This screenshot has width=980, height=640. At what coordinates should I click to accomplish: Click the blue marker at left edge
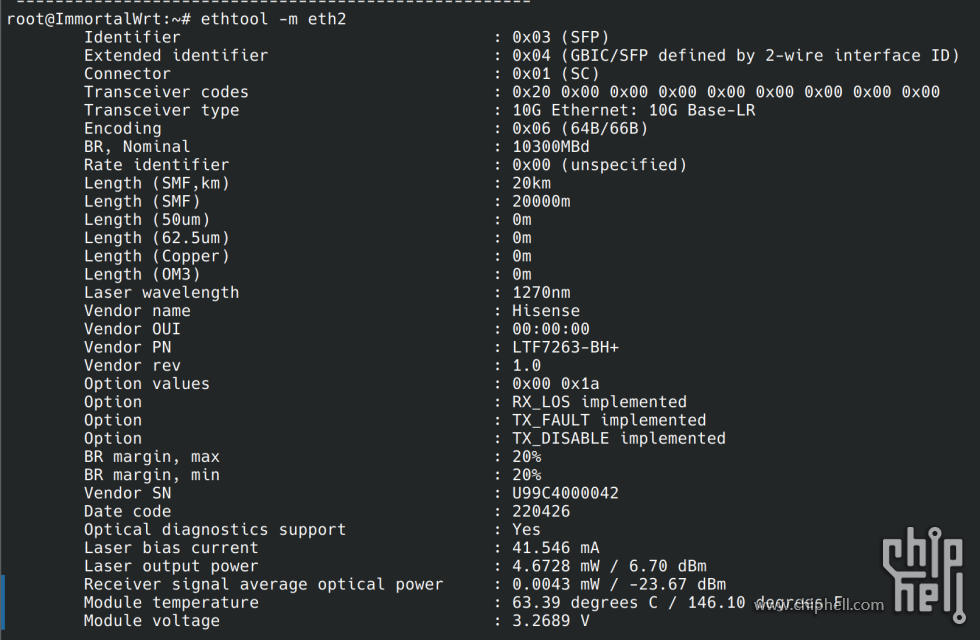[2, 602]
